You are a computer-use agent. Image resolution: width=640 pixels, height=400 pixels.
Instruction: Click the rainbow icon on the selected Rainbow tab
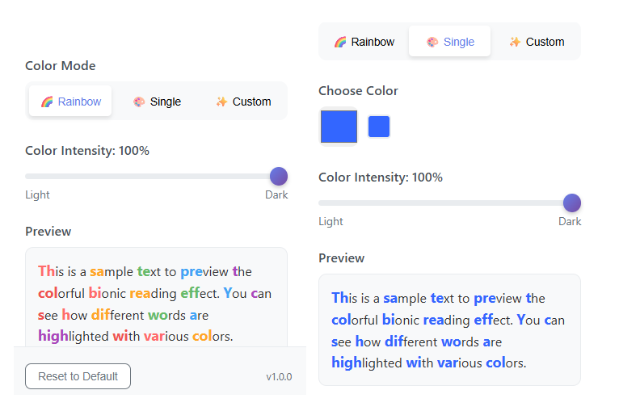tap(47, 102)
